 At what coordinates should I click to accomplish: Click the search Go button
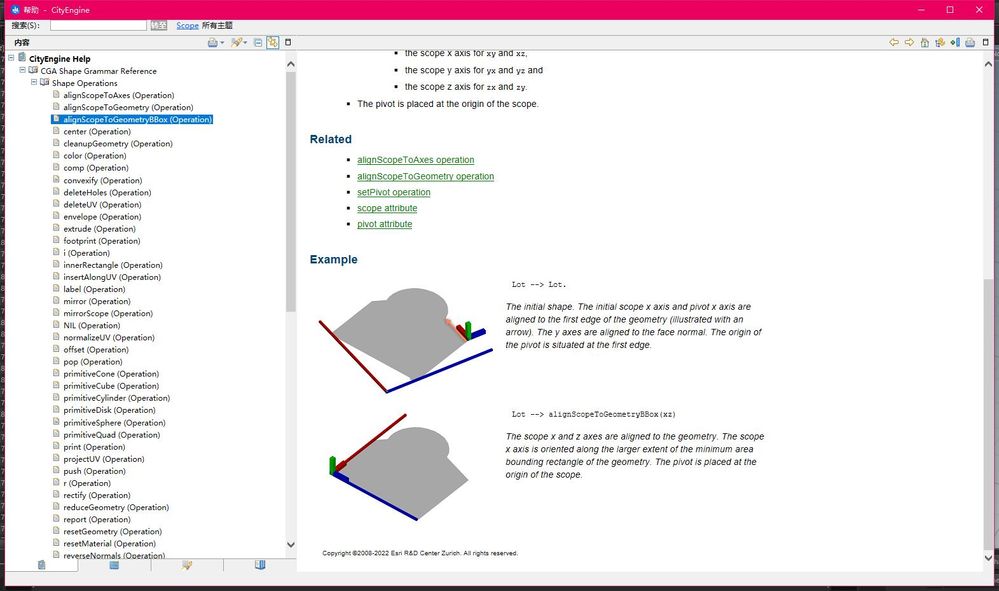click(x=159, y=25)
